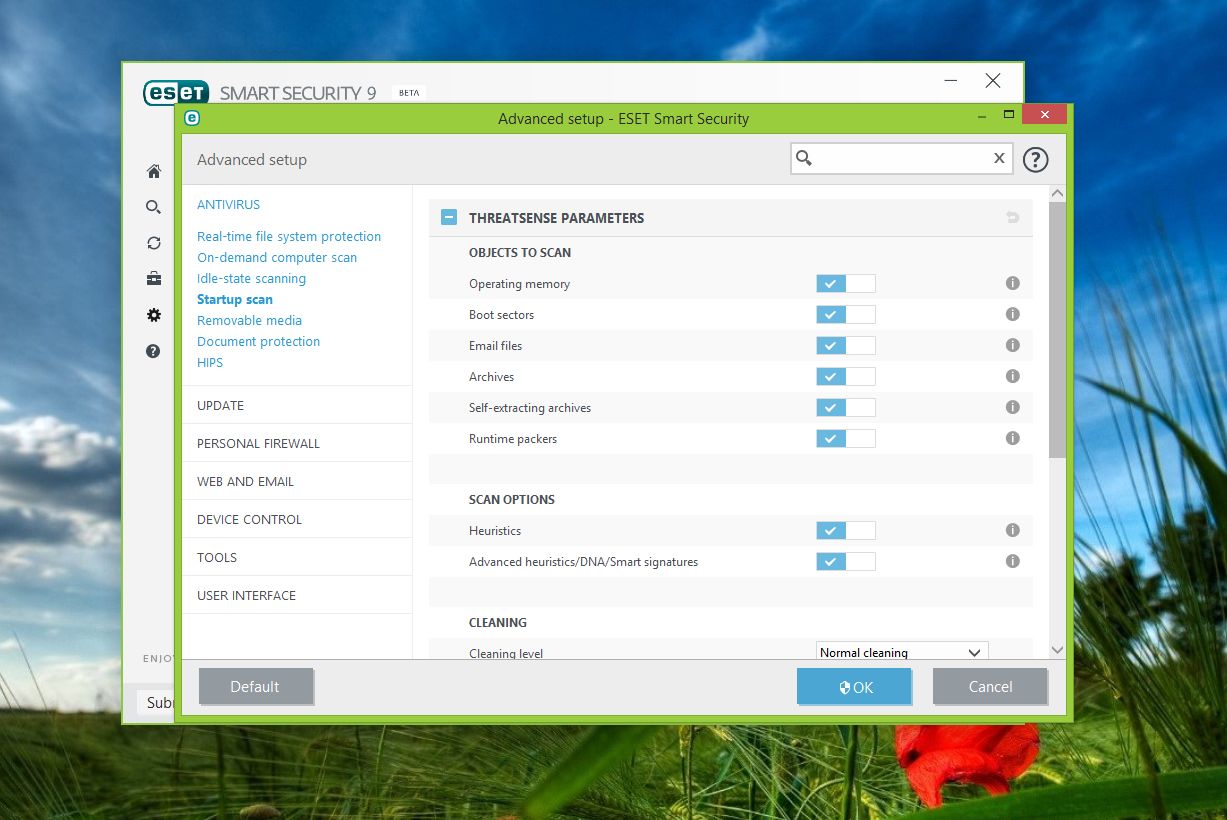The image size is (1227, 820).
Task: Toggle the Heuristics switch
Action: (x=846, y=531)
